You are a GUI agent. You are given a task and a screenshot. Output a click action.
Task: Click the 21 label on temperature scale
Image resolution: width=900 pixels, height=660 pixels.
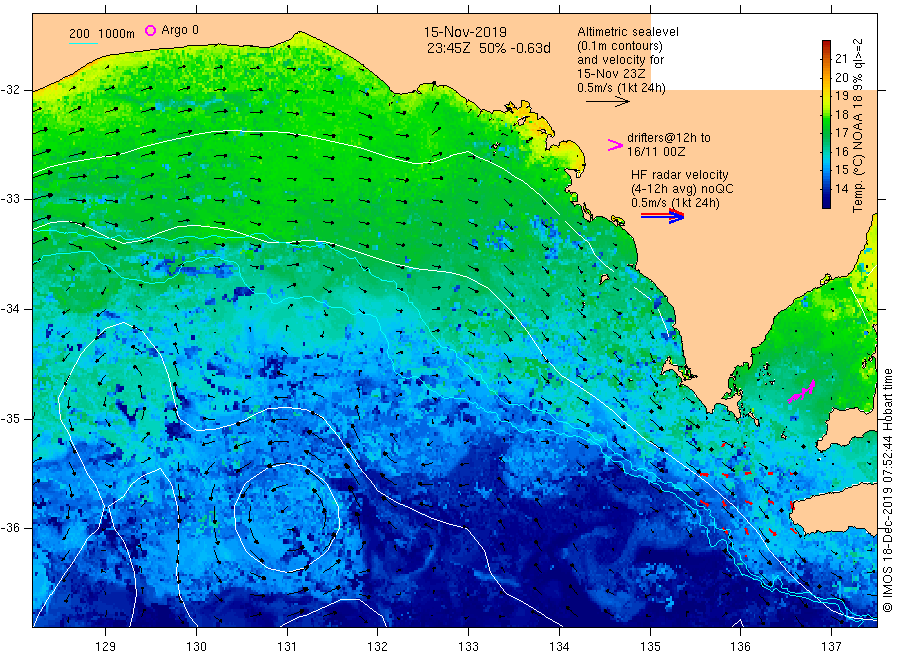(841, 59)
